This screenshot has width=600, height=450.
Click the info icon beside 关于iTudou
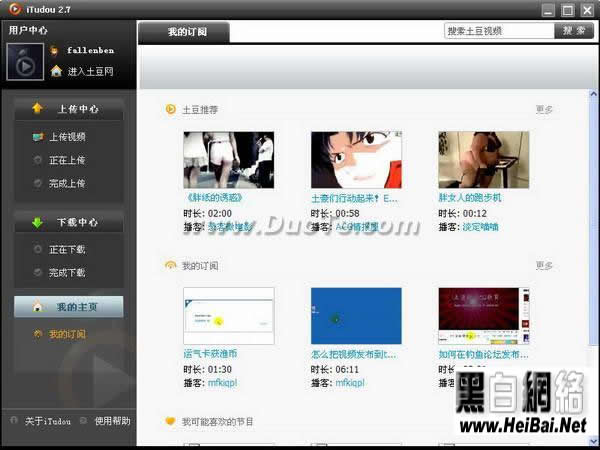coord(14,420)
